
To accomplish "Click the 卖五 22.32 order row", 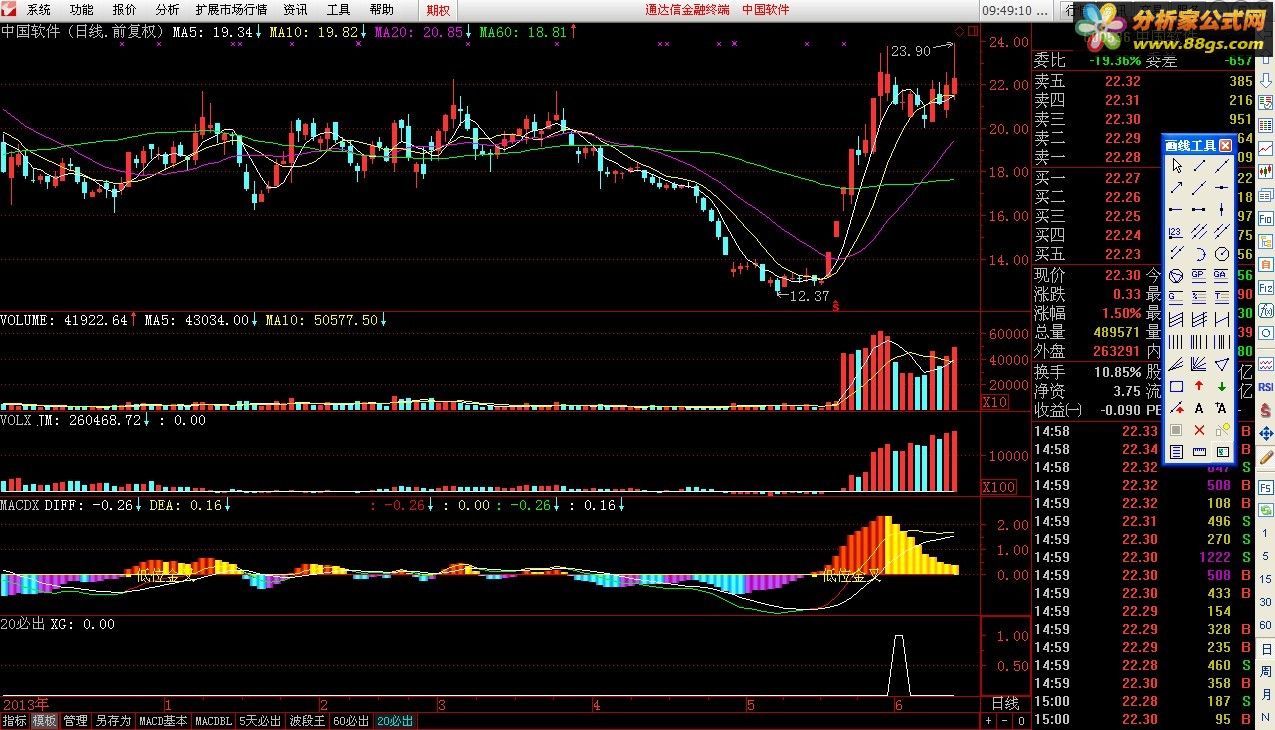I will click(1142, 81).
